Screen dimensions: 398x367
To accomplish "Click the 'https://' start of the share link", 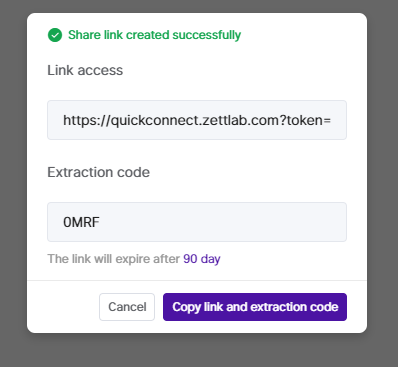I will (x=87, y=120).
